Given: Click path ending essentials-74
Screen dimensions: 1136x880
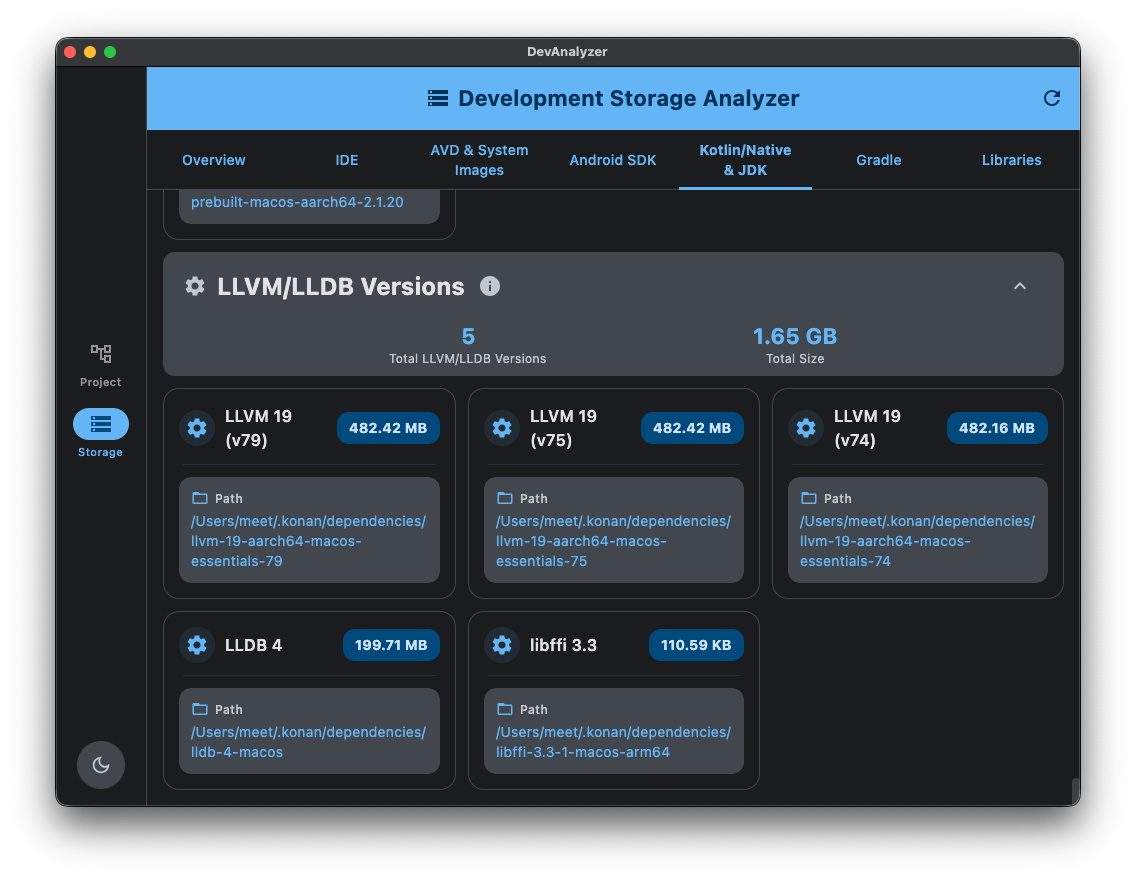Looking at the screenshot, I should (917, 541).
